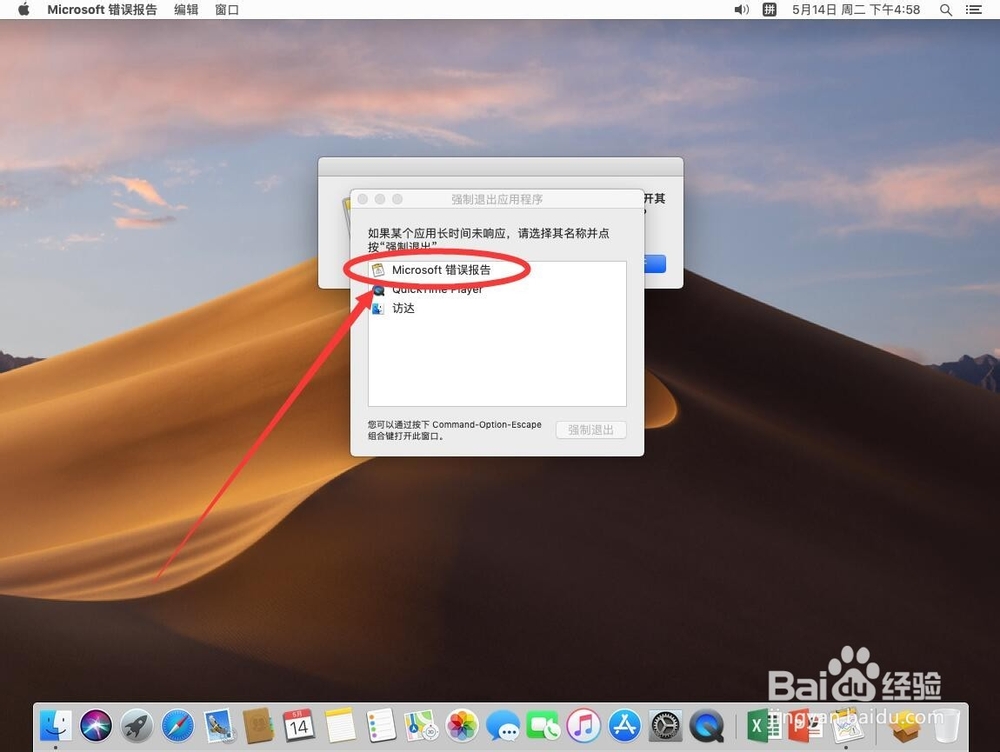The height and width of the screenshot is (752, 1000).
Task: Open Calendar icon showing 14
Action: pos(299,725)
